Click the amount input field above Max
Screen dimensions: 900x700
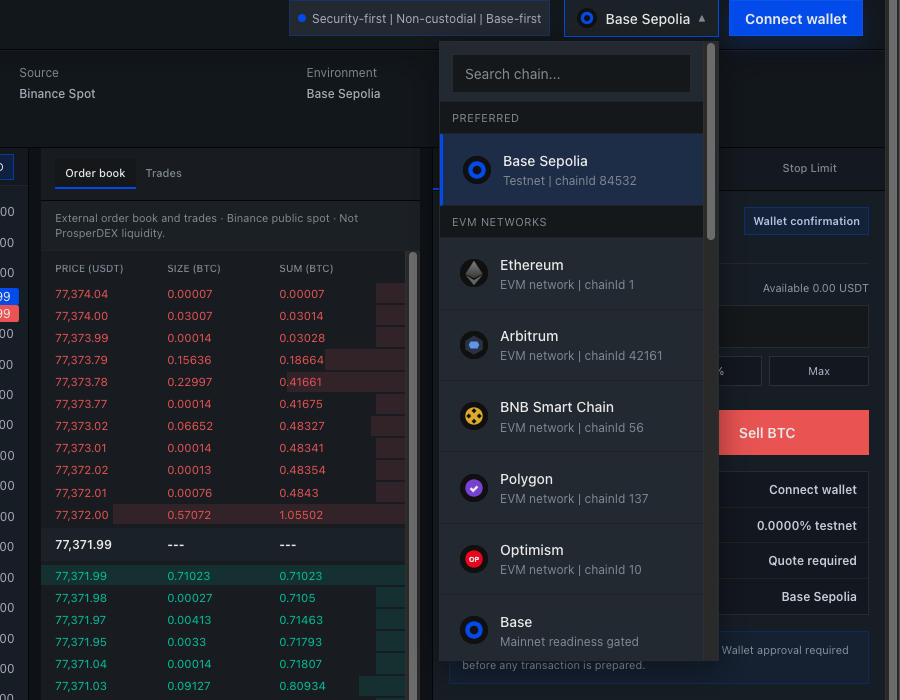tap(794, 326)
